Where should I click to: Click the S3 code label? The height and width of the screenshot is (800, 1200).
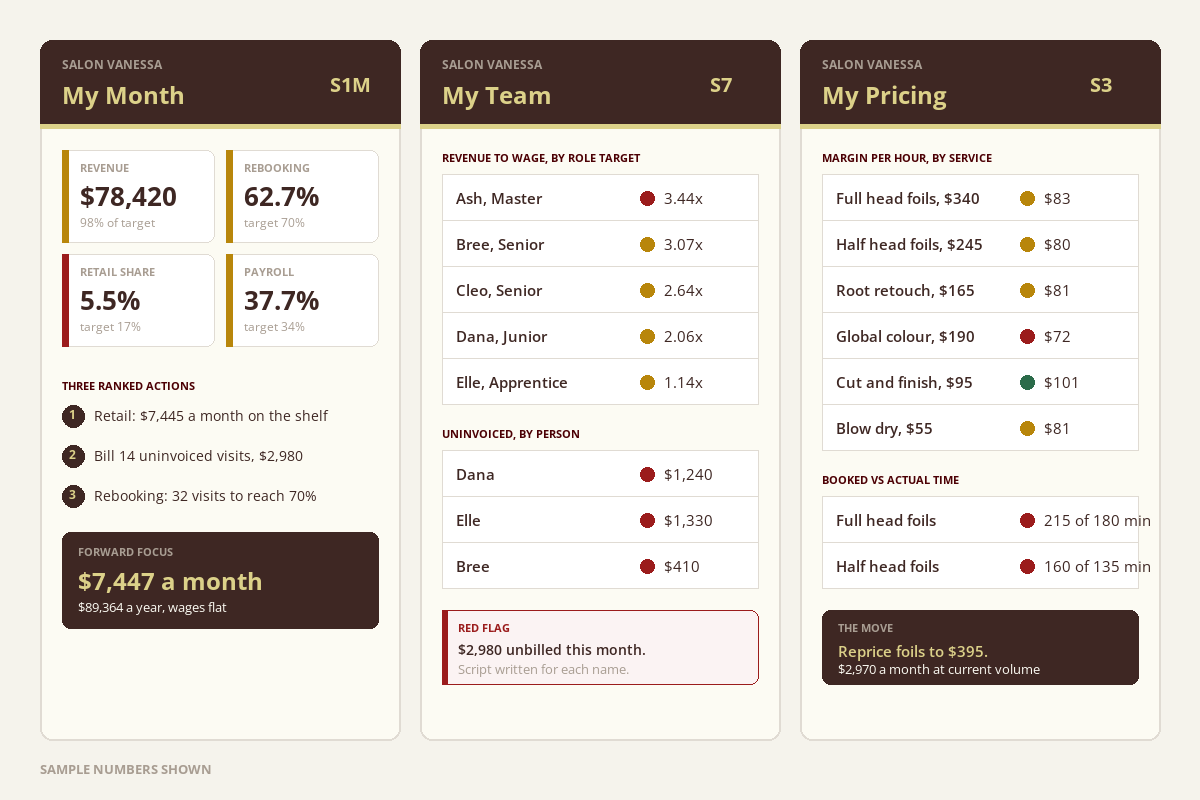pos(1101,85)
